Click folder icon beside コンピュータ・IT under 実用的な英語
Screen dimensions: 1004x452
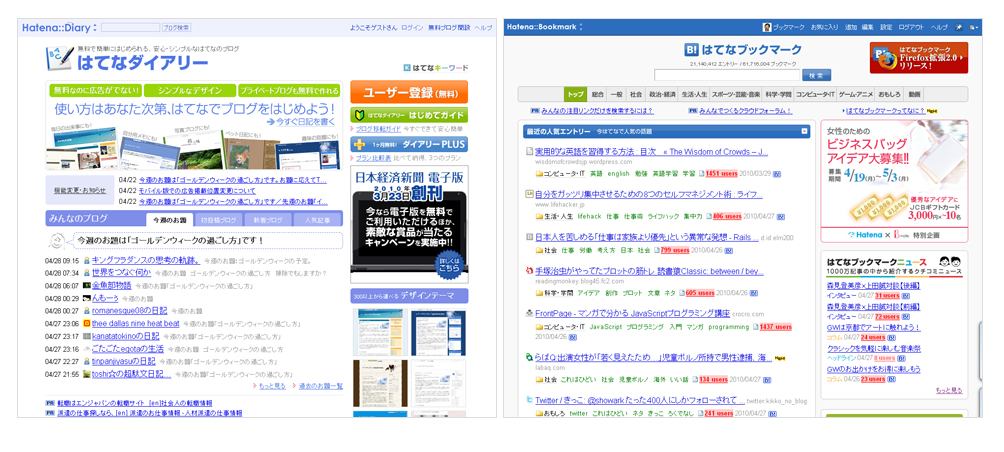tap(539, 174)
